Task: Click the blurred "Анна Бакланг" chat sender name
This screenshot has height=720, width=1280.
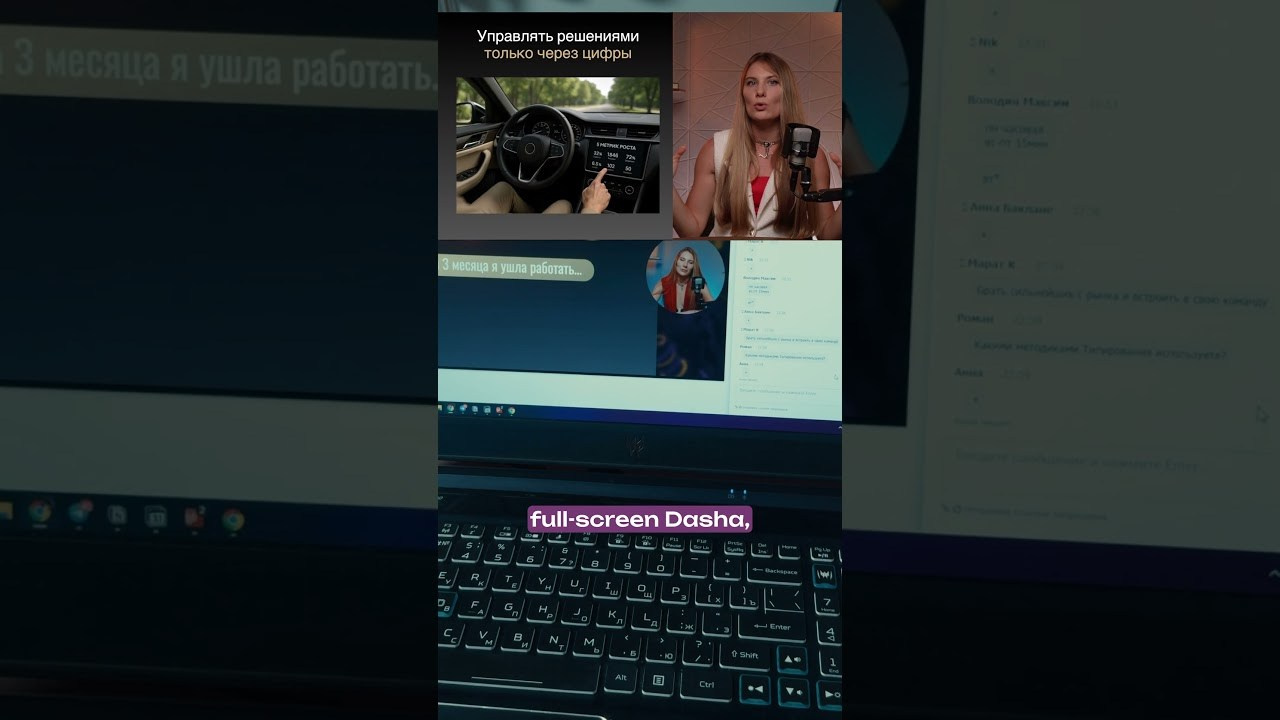Action: 1010,208
